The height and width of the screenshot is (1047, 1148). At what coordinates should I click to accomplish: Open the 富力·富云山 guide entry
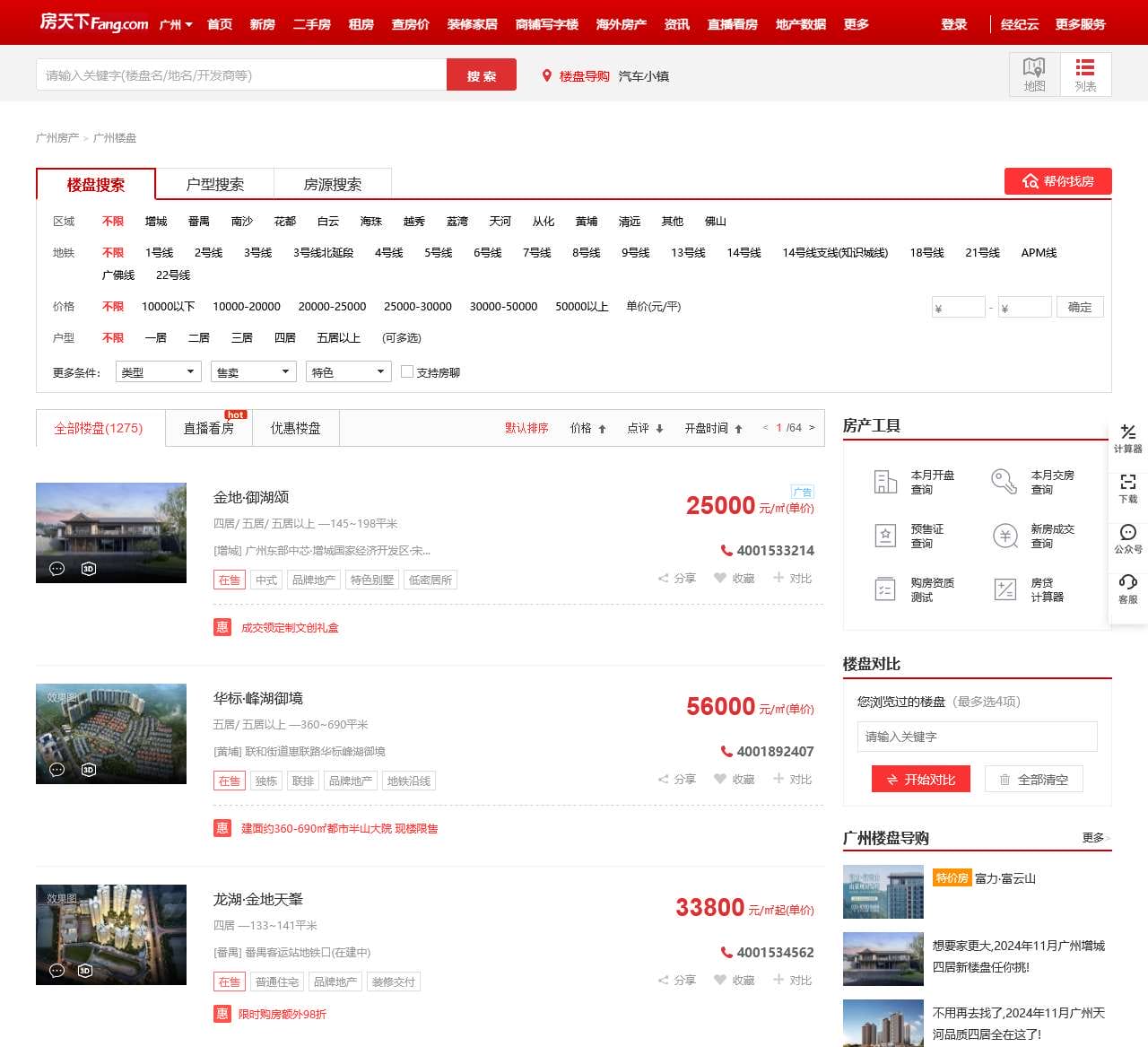pyautogui.click(x=1005, y=878)
